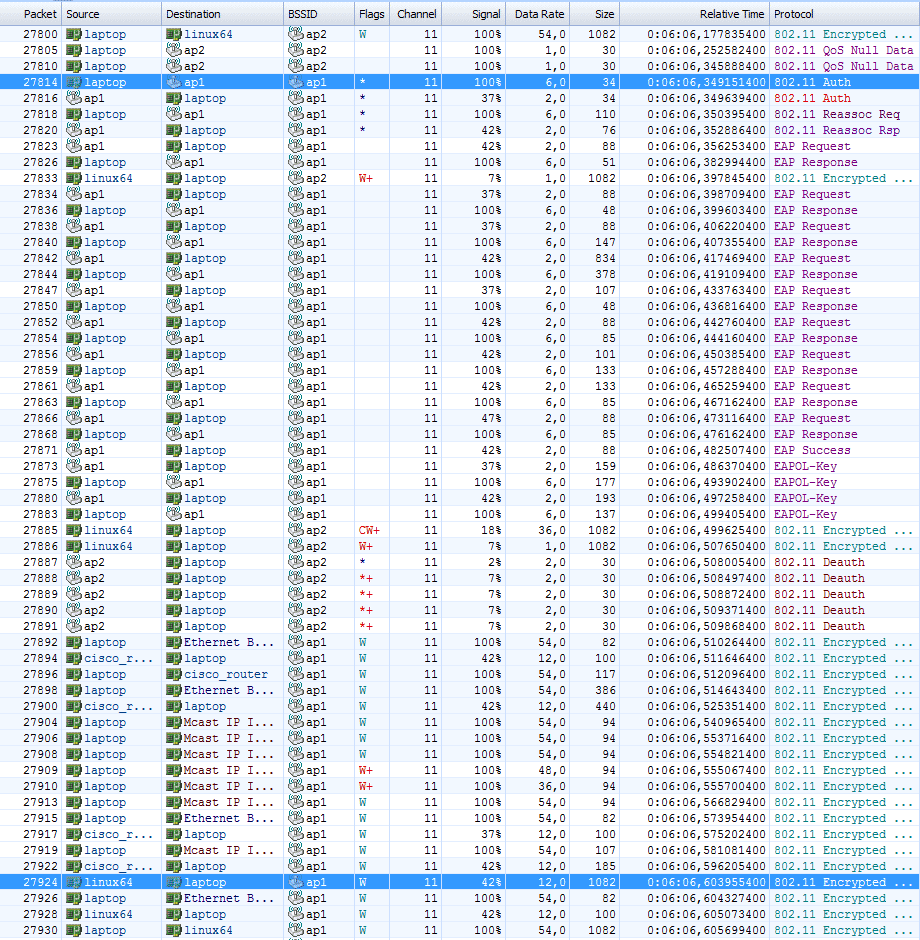Click the linux64 destination icon in packet 27800
Screen dimensions: 920x940
174,34
